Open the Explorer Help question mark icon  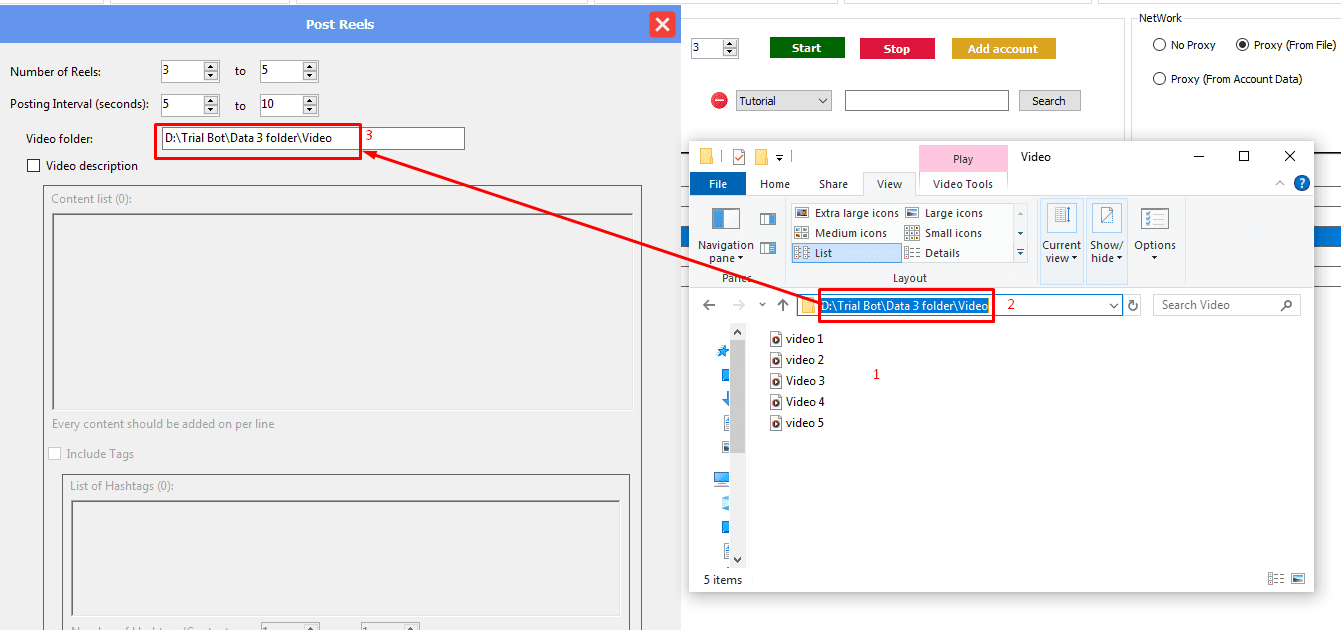[x=1301, y=183]
